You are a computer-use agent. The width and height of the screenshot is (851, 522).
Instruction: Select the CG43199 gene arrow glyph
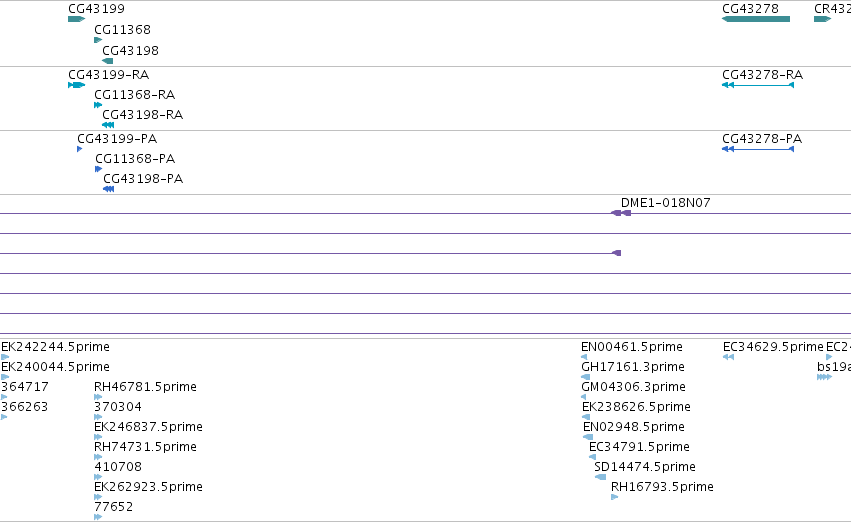click(x=77, y=19)
